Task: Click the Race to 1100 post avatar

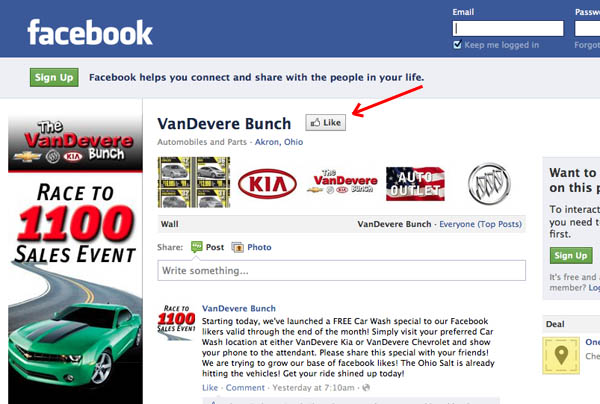Action: [x=176, y=322]
